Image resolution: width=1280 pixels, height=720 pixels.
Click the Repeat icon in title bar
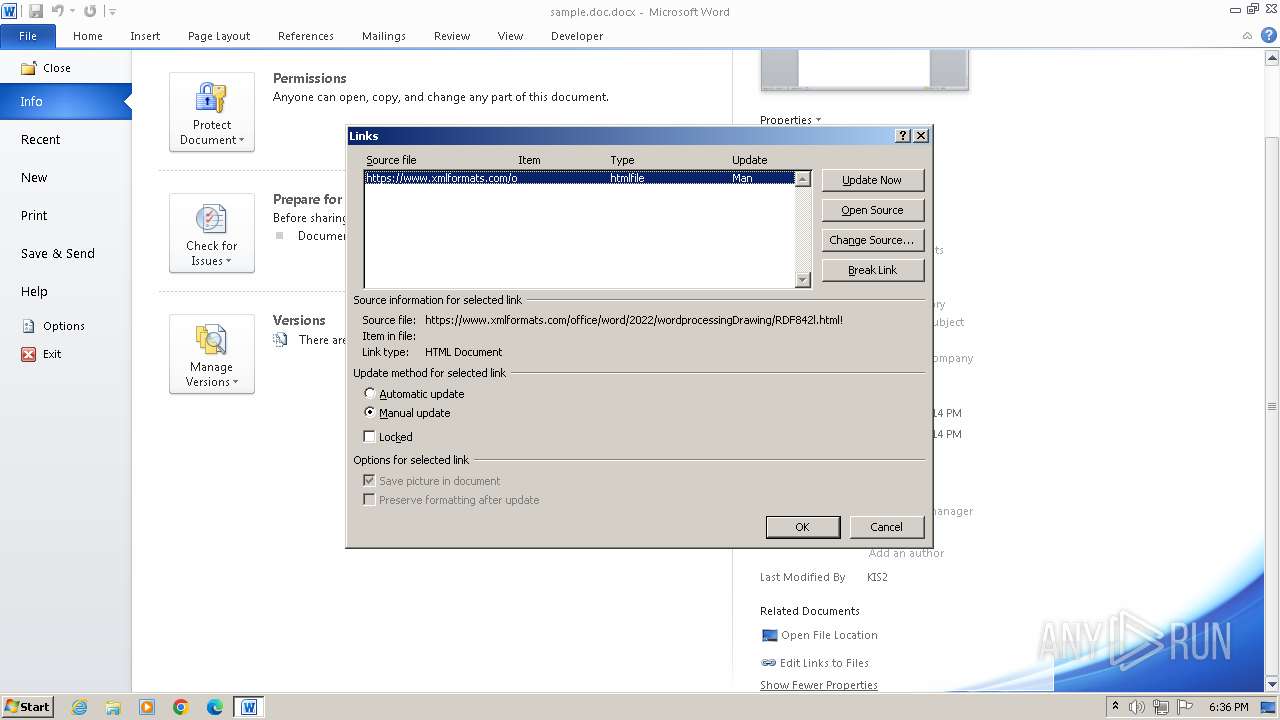tap(90, 11)
